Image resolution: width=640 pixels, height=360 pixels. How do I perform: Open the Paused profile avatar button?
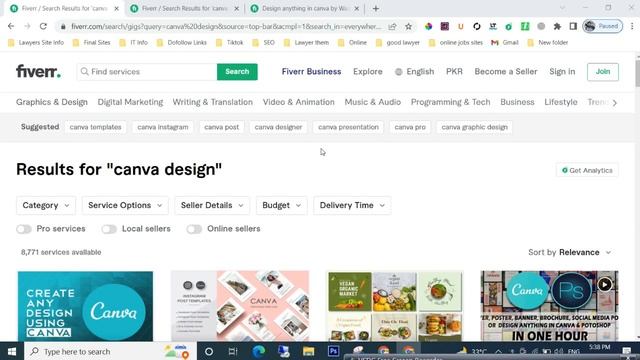603,26
